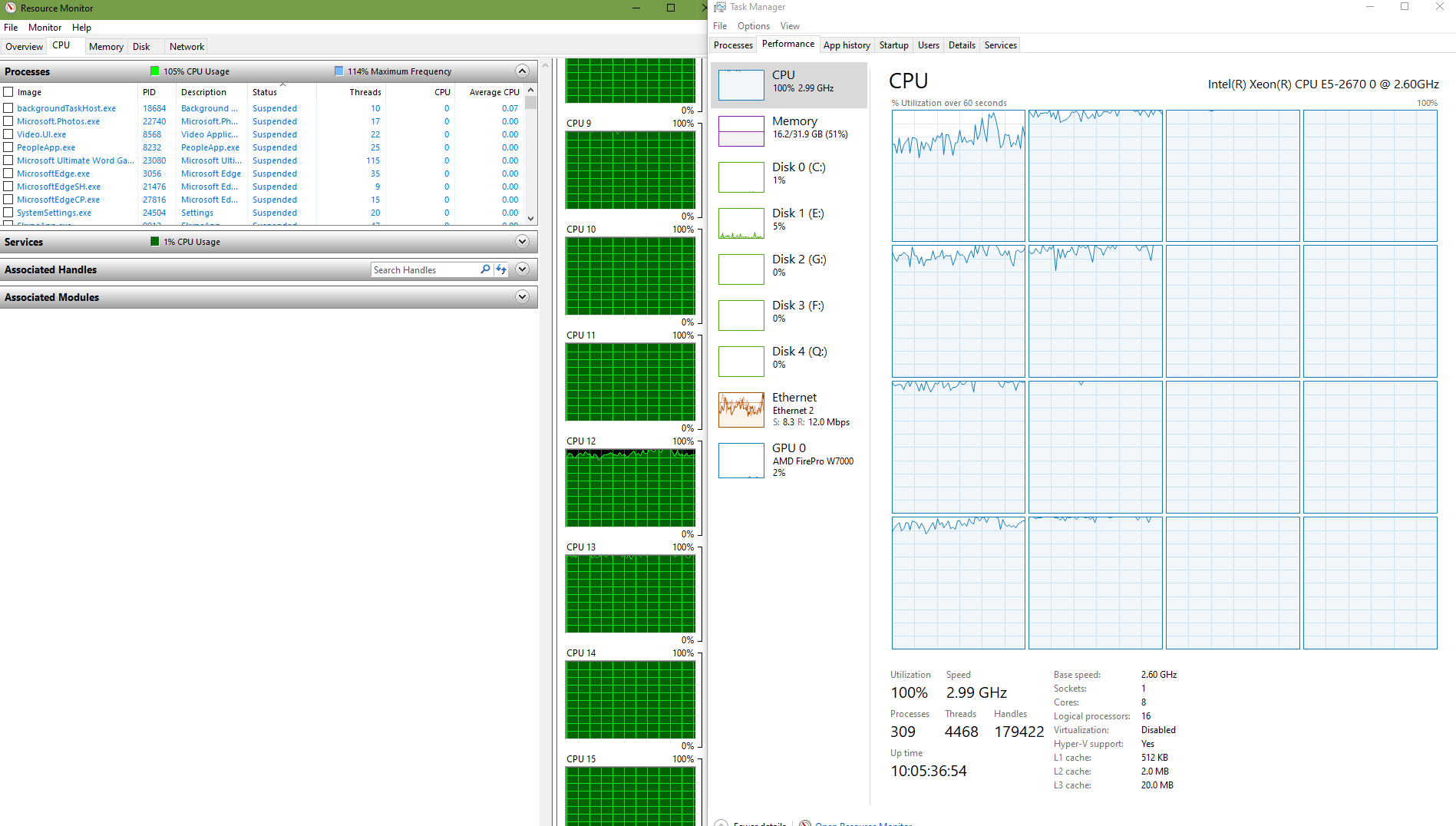1456x826 pixels.
Task: Click the Task Manager app icon in title bar
Action: 720,7
